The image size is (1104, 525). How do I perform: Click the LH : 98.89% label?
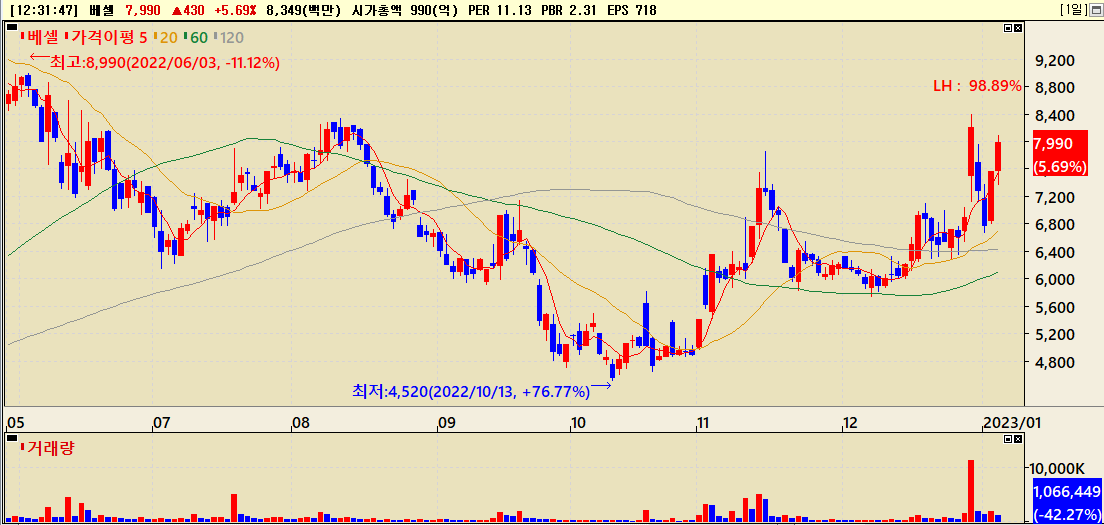[977, 86]
